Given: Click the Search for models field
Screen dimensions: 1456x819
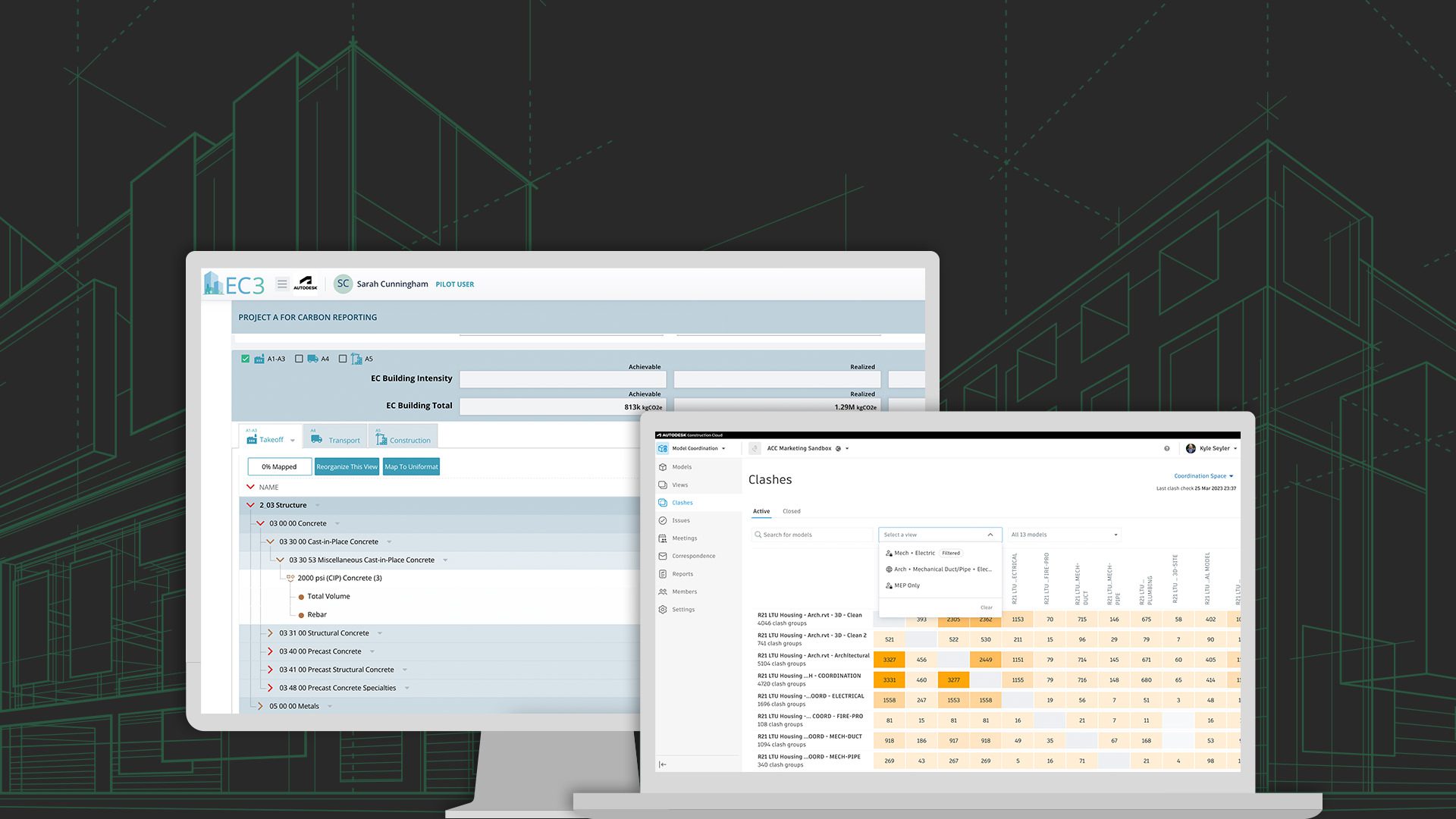Looking at the screenshot, I should 813,535.
